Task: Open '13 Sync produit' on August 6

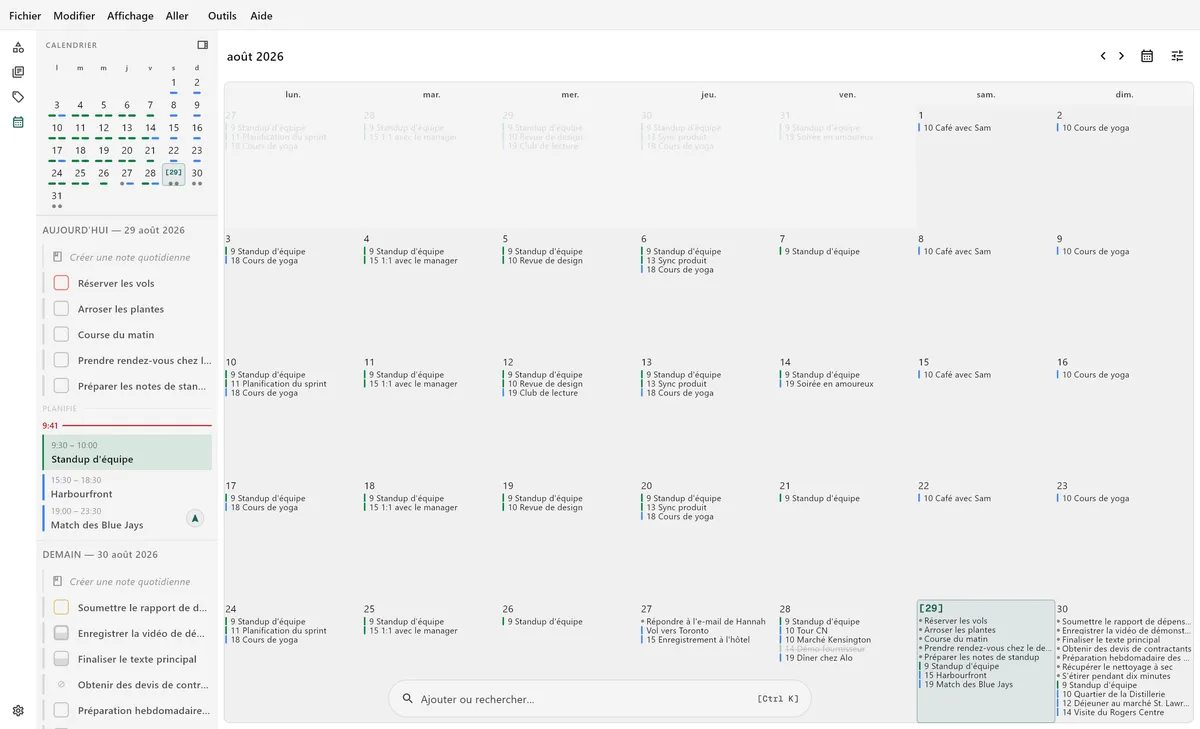Action: tap(676, 261)
